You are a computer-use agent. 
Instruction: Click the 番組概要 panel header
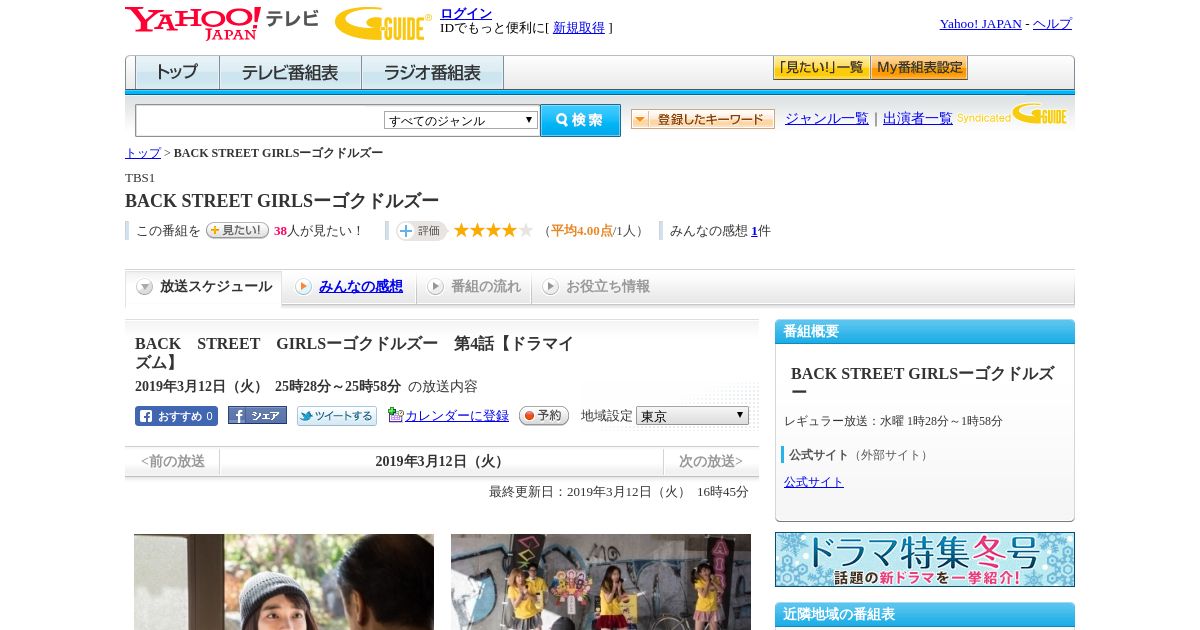[x=925, y=332]
